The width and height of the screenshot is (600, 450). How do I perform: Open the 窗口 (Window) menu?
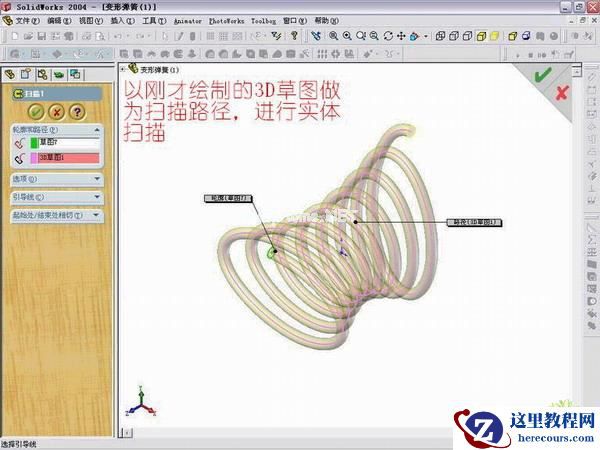tap(295, 21)
